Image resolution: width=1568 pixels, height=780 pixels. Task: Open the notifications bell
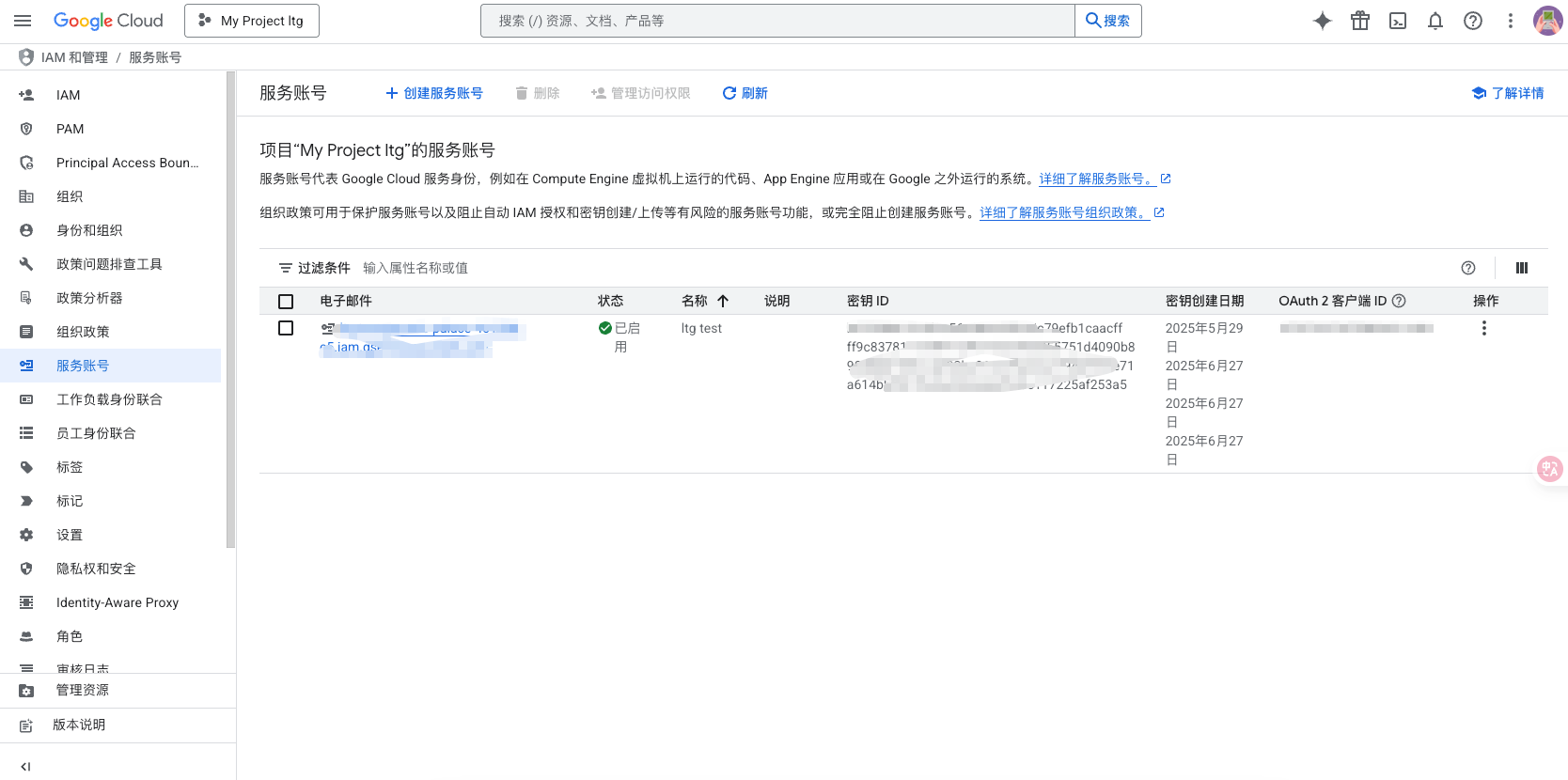point(1435,21)
